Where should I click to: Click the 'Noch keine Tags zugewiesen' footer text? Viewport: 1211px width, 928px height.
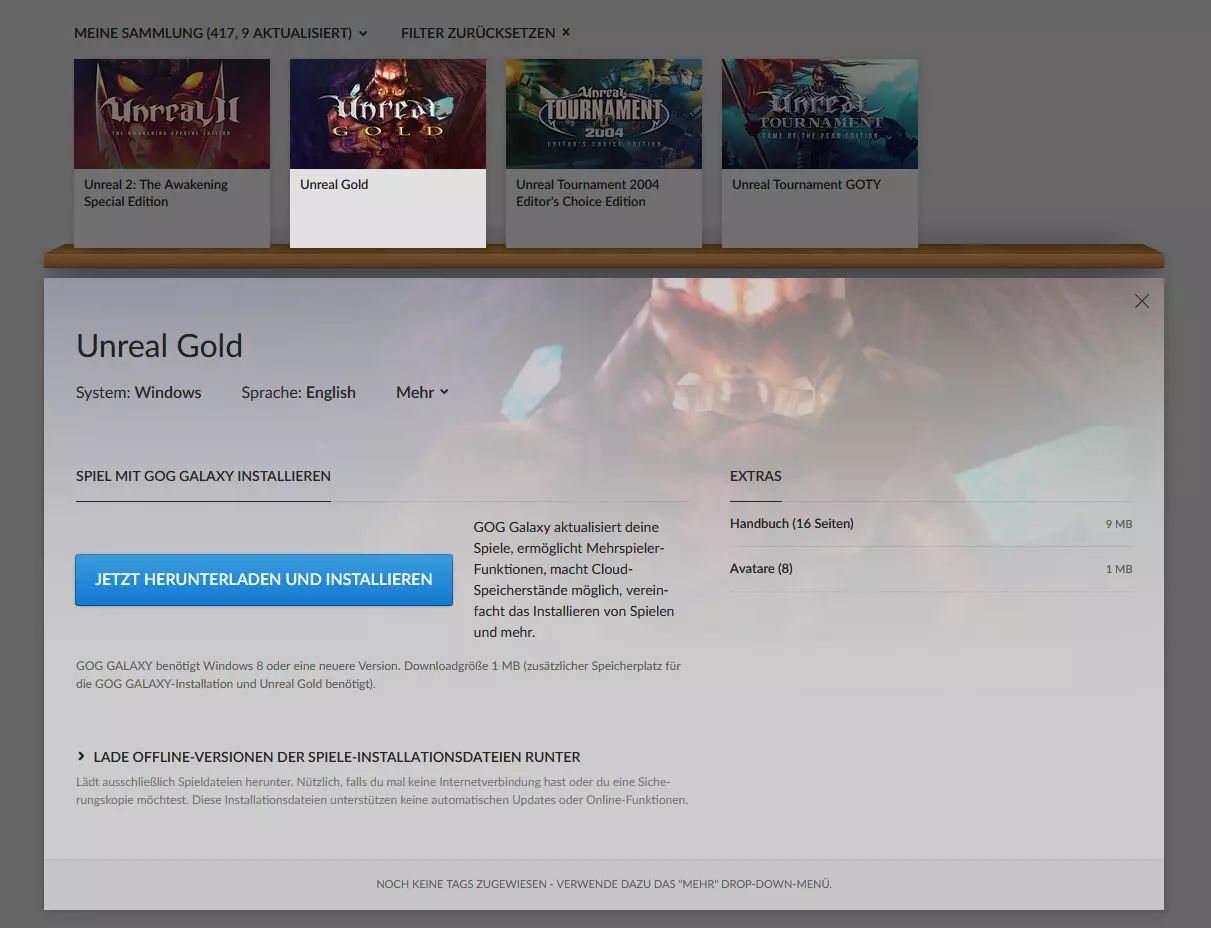coord(604,884)
